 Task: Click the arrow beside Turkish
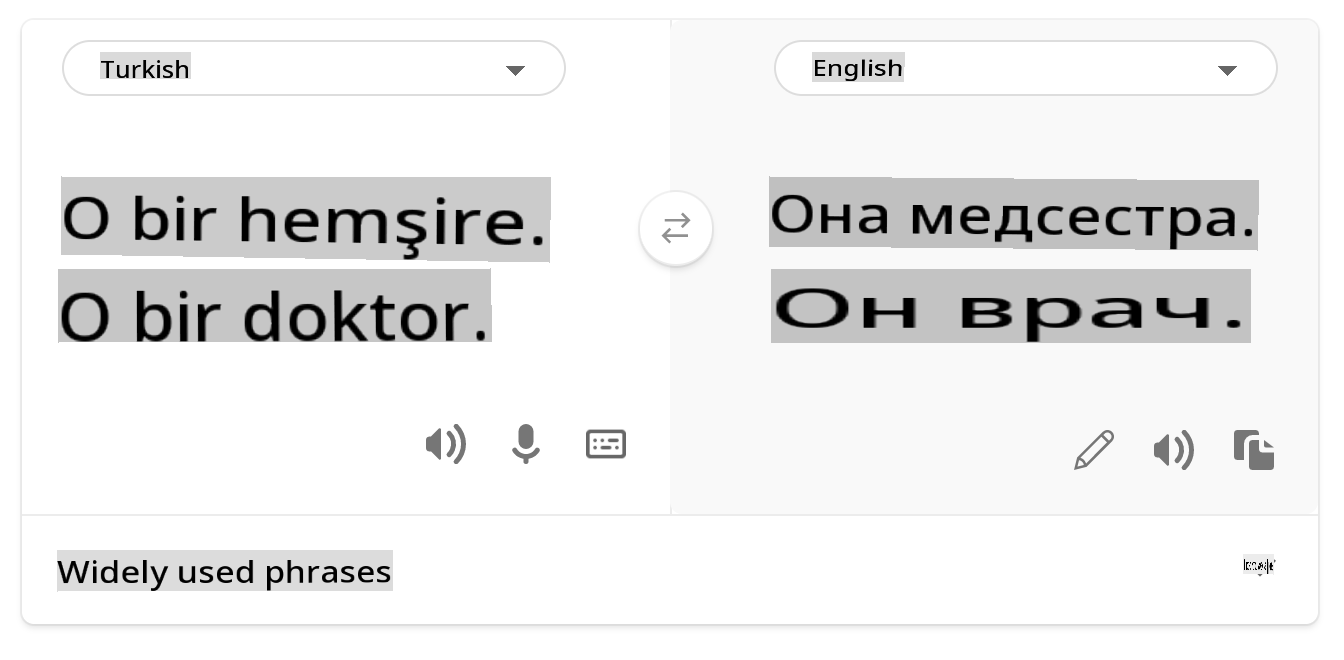coord(515,70)
